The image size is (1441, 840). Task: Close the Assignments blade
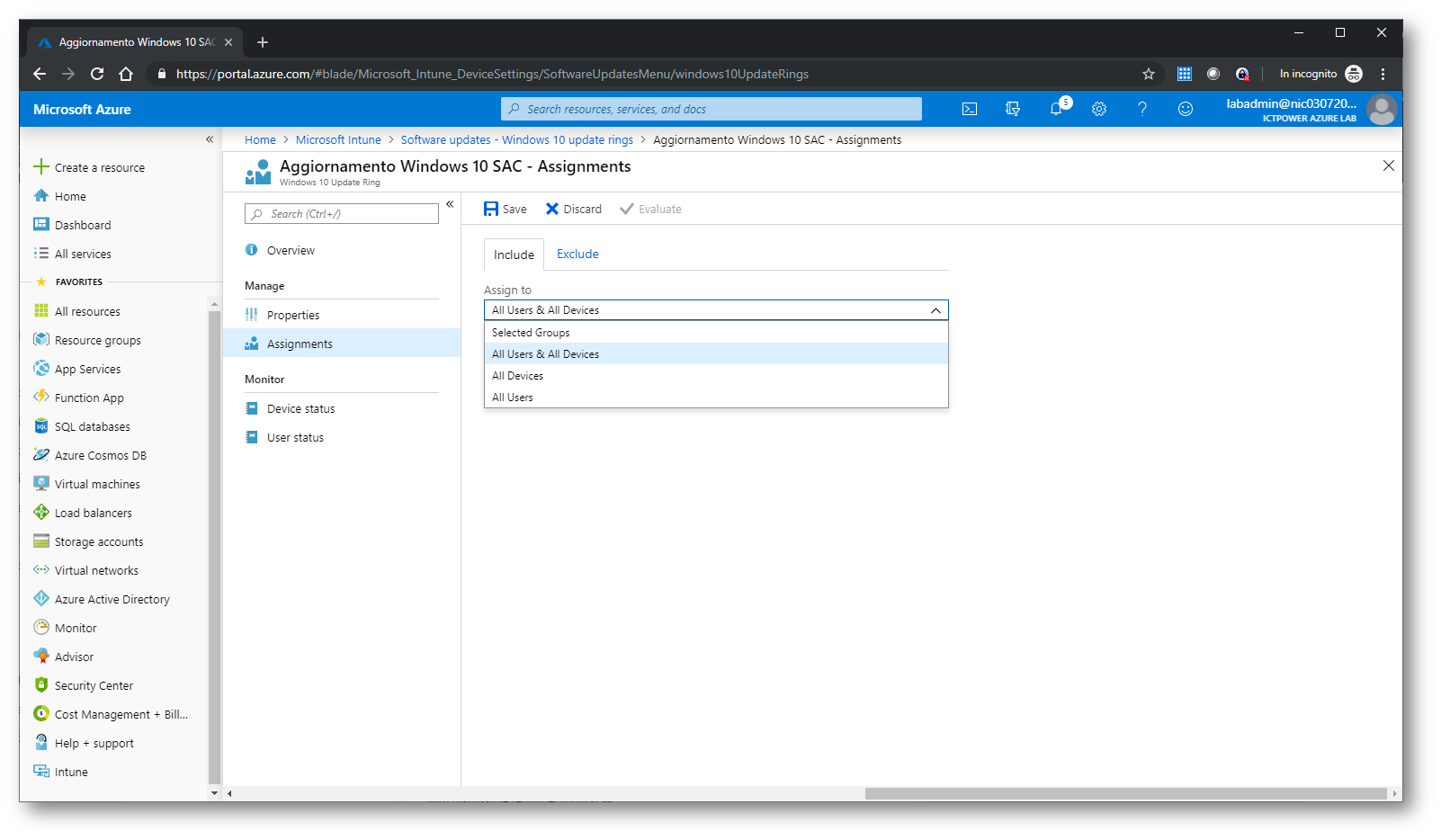click(x=1388, y=165)
